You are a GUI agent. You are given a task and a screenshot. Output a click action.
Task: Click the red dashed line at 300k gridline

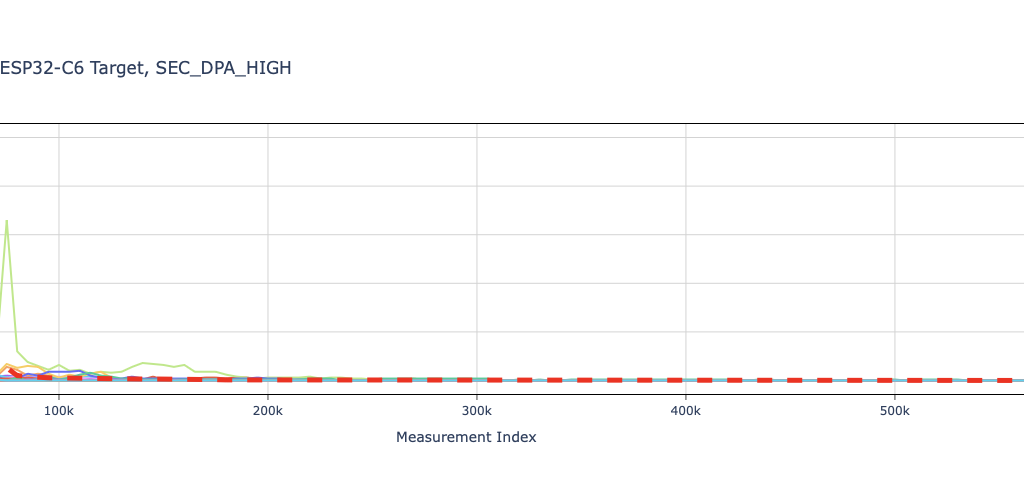(476, 380)
